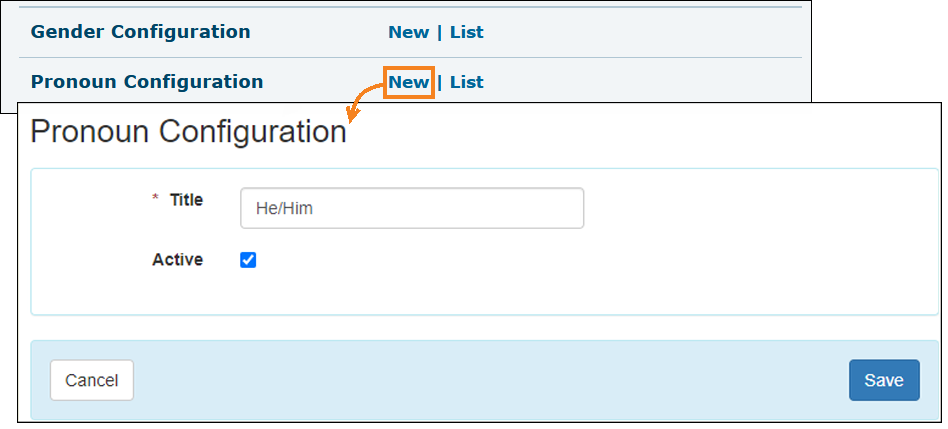Click New link for Gender Configuration
This screenshot has height=429, width=948.
coord(408,32)
